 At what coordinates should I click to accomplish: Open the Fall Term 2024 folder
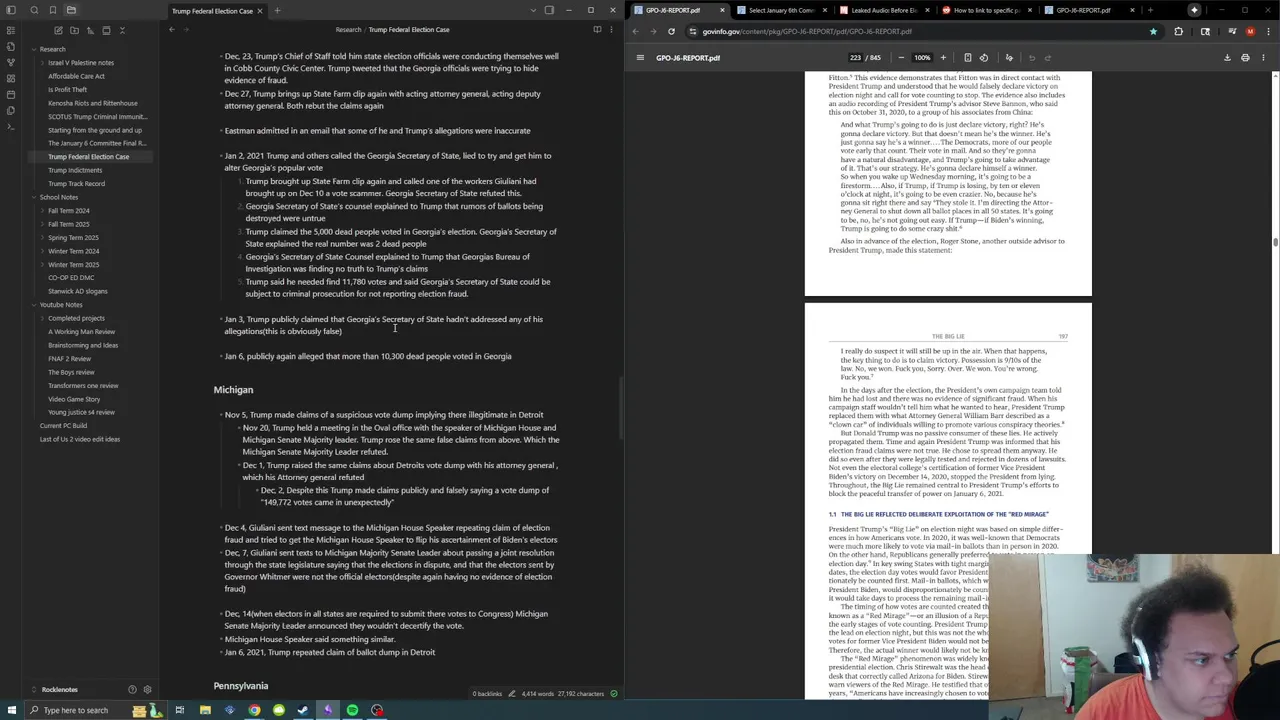68,211
